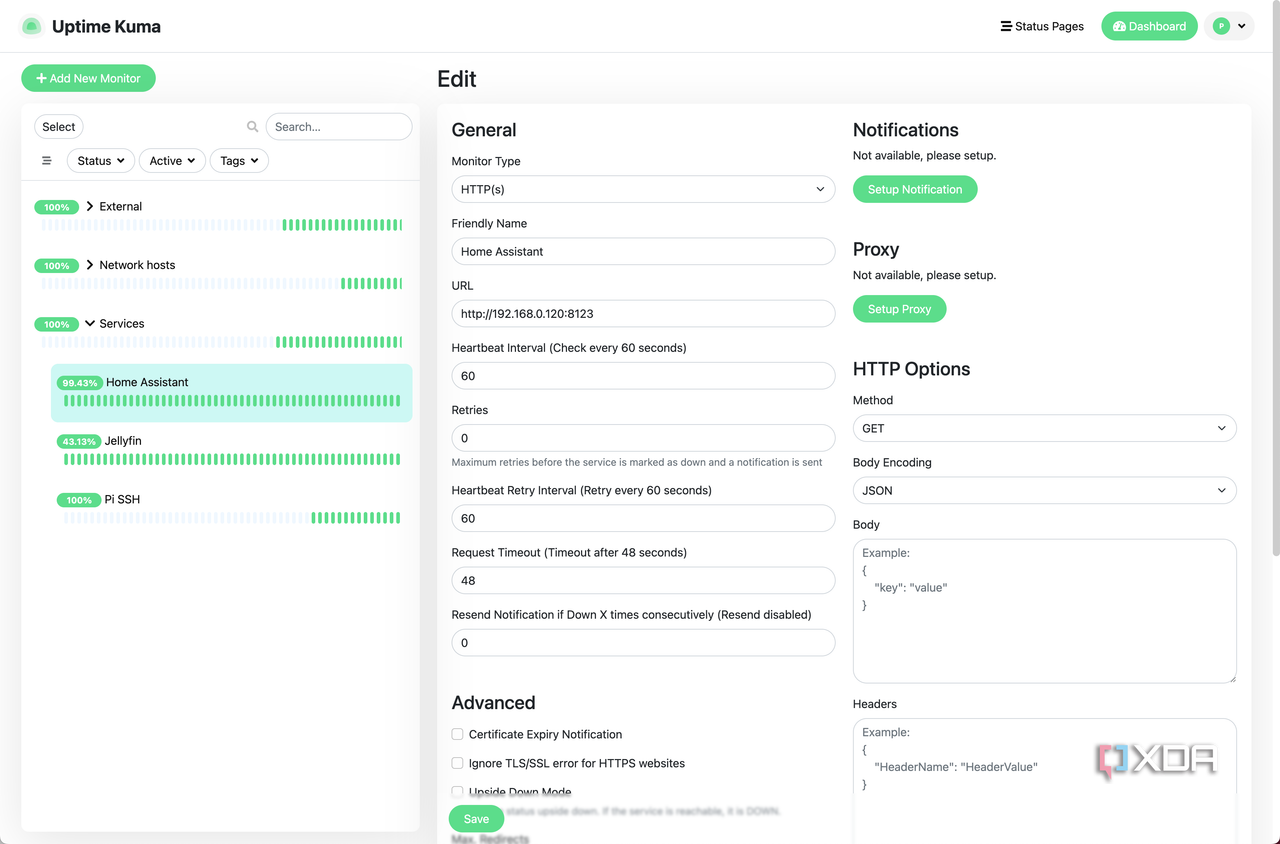This screenshot has width=1280, height=844.
Task: Click the monitor Search field
Action: pyautogui.click(x=339, y=127)
